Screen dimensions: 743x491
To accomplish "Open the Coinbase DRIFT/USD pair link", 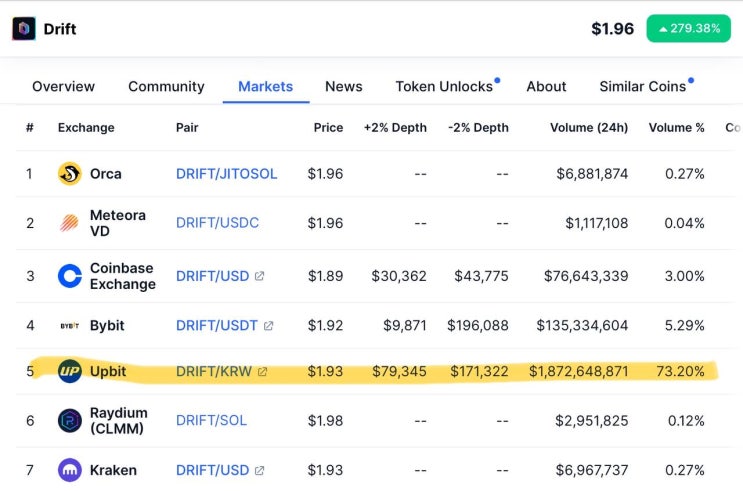I will [212, 276].
